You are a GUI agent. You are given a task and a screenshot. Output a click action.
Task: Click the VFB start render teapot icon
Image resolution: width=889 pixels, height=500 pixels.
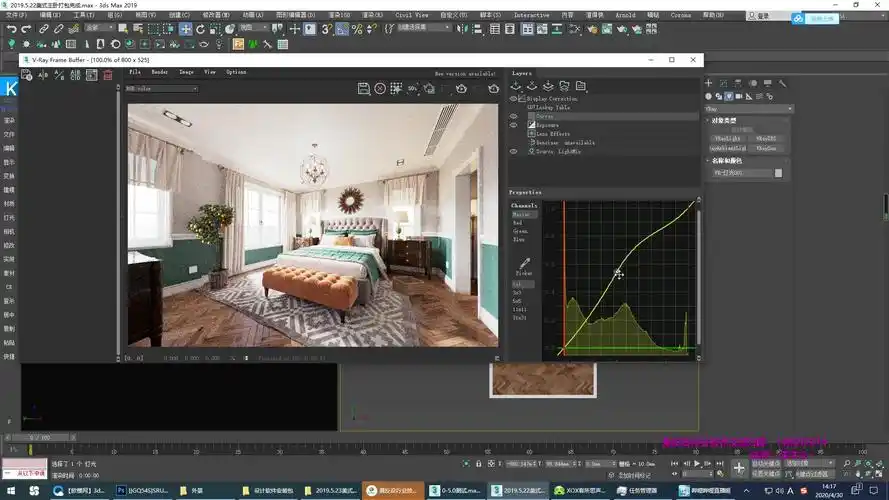[x=494, y=88]
